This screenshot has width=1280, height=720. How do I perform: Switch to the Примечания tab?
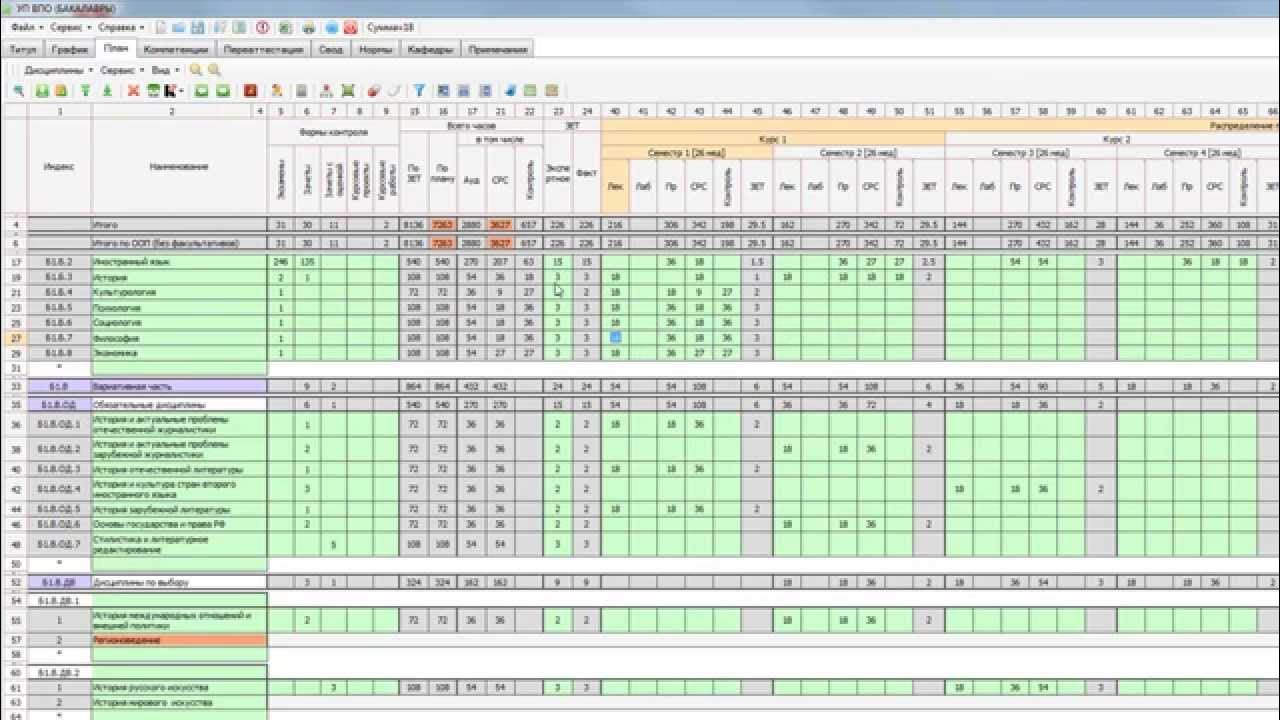tap(497, 48)
